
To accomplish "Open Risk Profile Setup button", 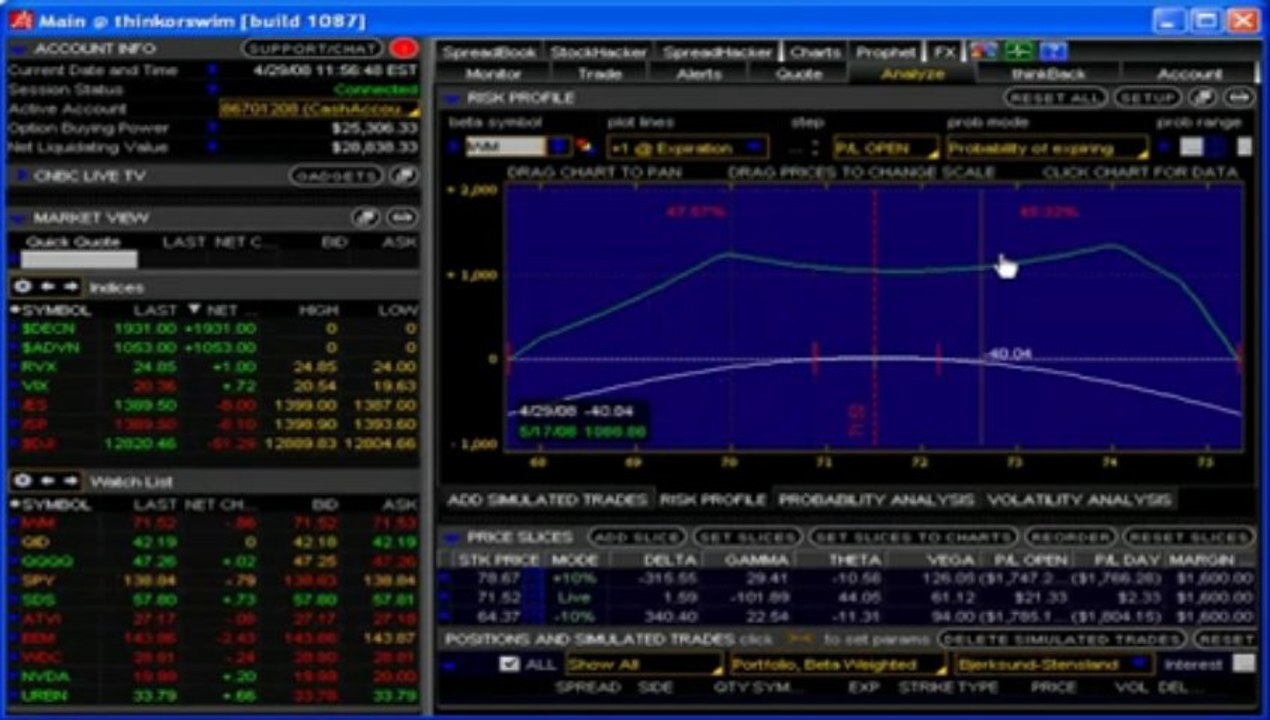I will pyautogui.click(x=1148, y=97).
